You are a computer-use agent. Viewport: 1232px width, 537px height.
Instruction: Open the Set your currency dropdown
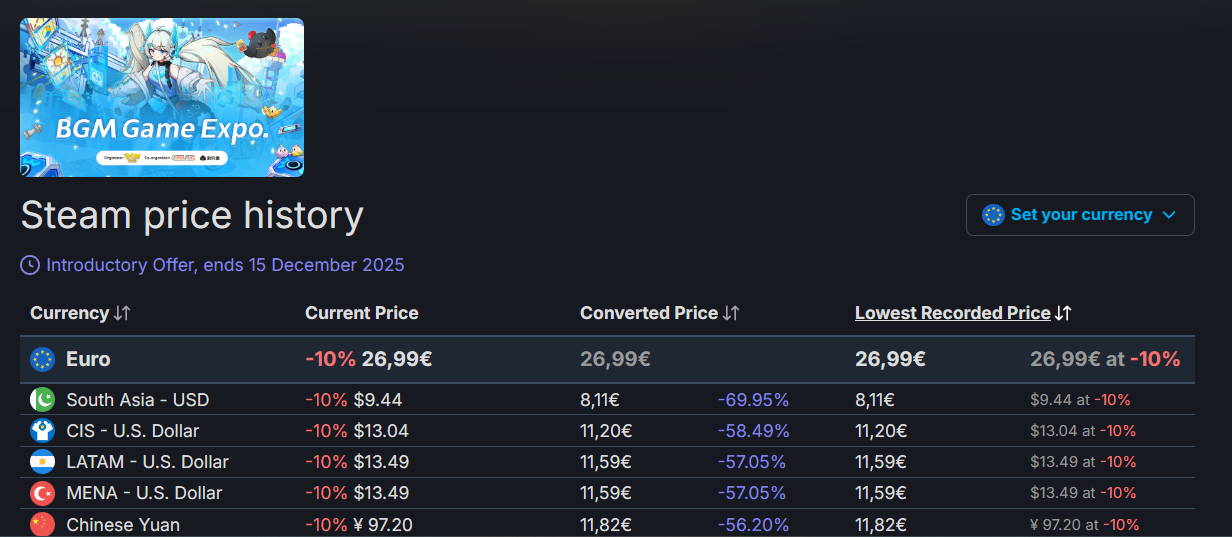click(x=1080, y=215)
